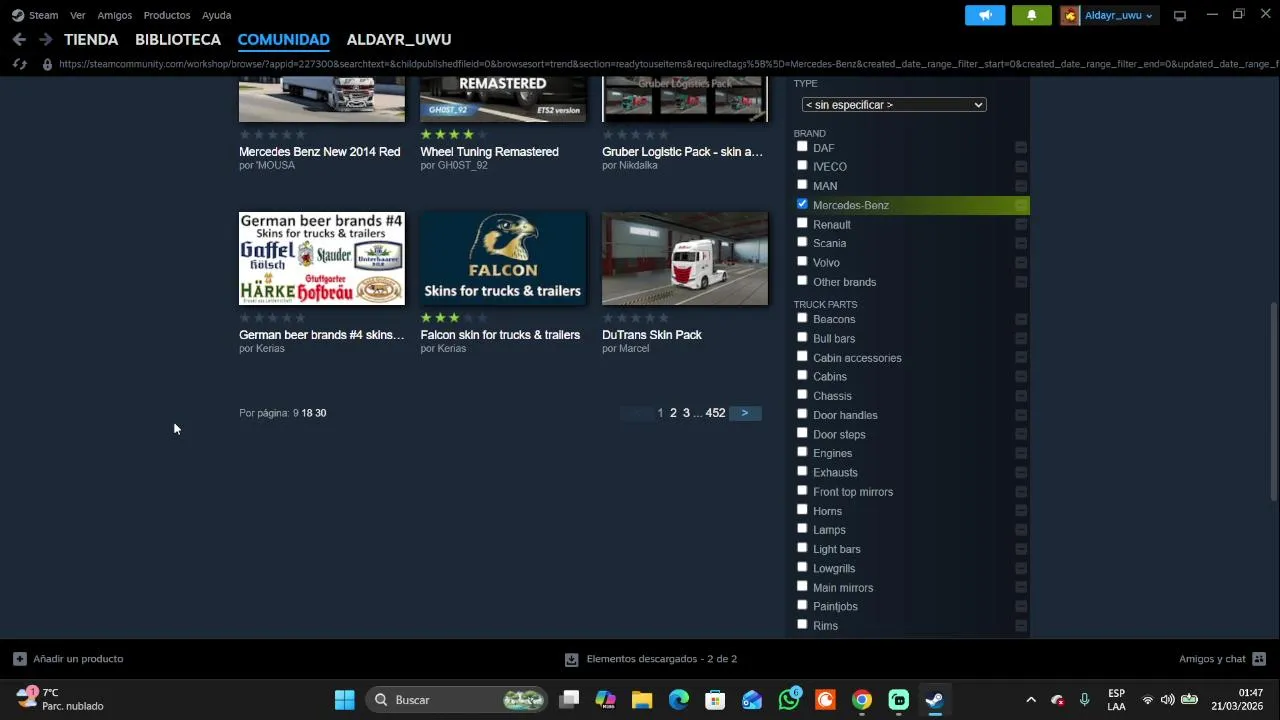
Task: Click the forward navigation arrow
Action: pos(45,40)
